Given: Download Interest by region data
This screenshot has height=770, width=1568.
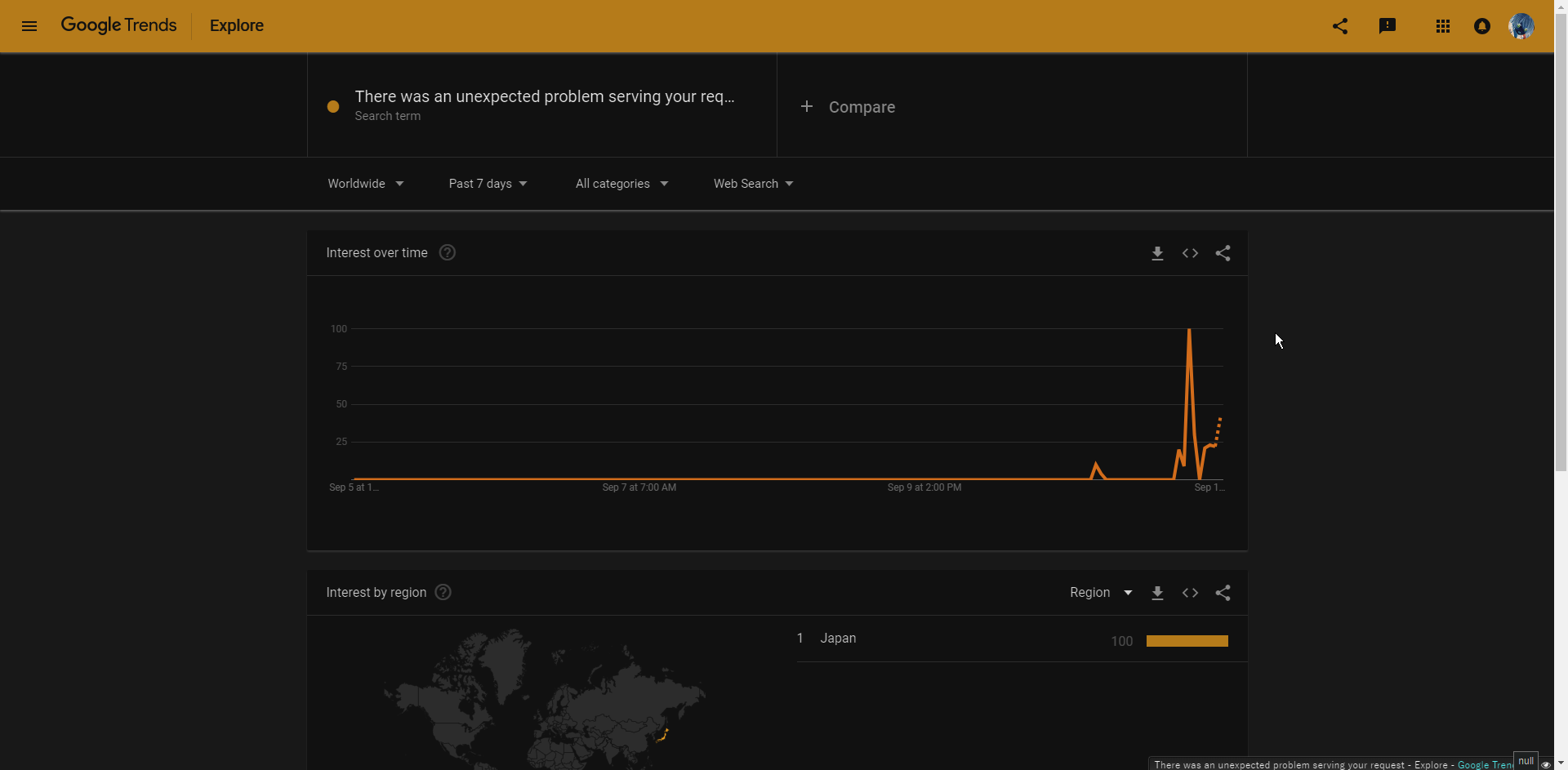Looking at the screenshot, I should pos(1157,593).
